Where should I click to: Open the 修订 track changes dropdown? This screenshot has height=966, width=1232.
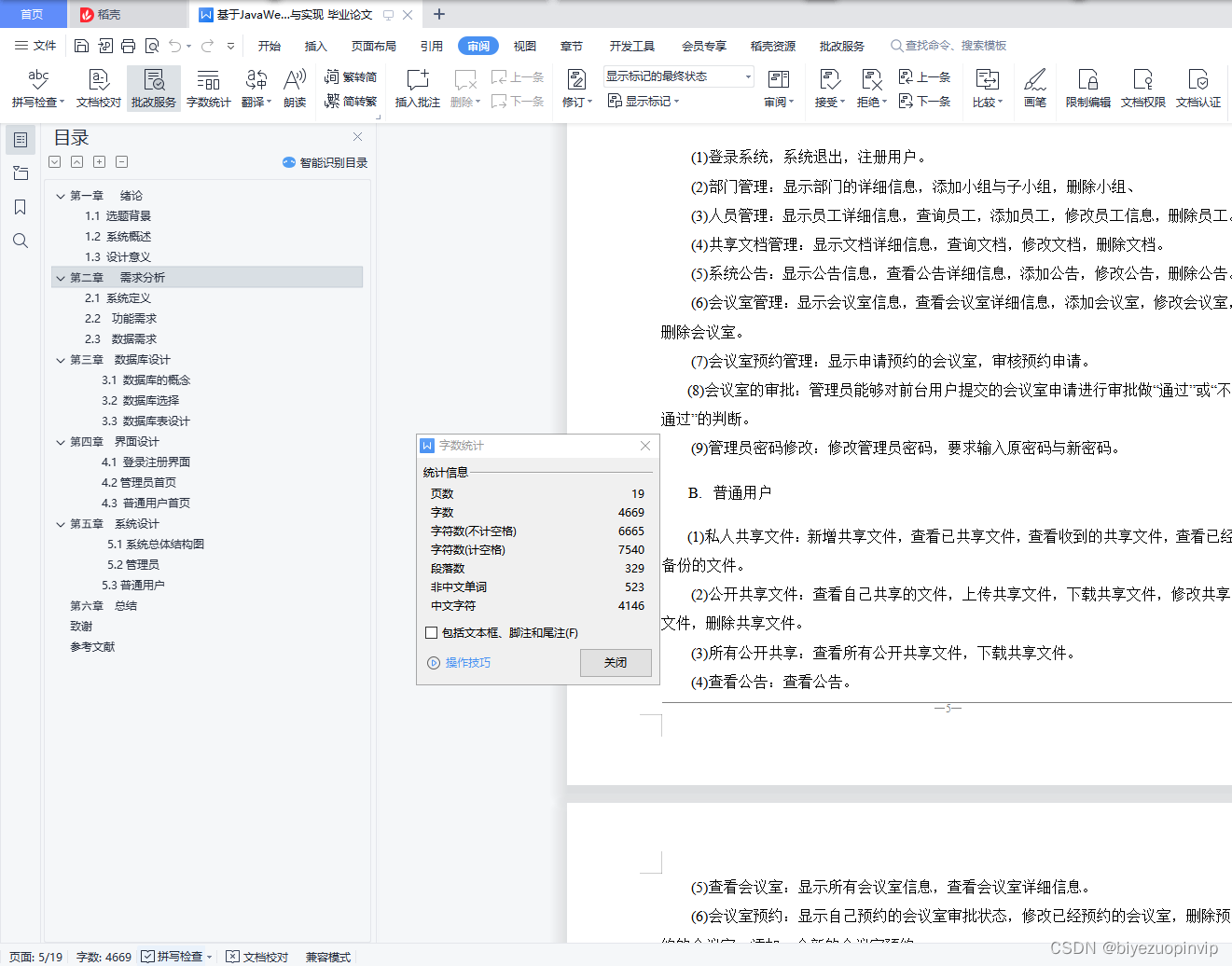click(x=577, y=102)
